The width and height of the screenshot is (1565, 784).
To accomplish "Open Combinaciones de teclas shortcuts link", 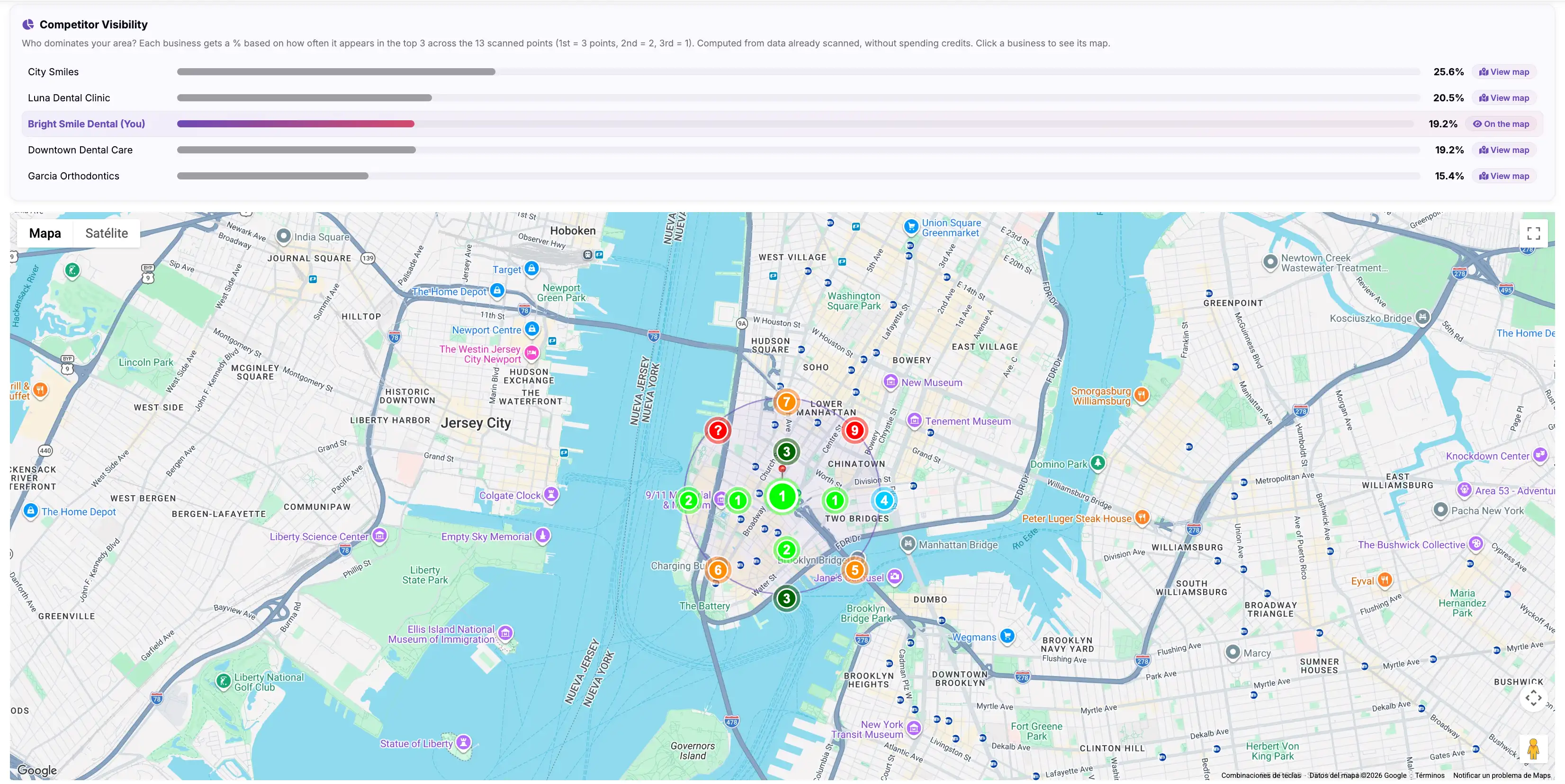I will point(1260,775).
